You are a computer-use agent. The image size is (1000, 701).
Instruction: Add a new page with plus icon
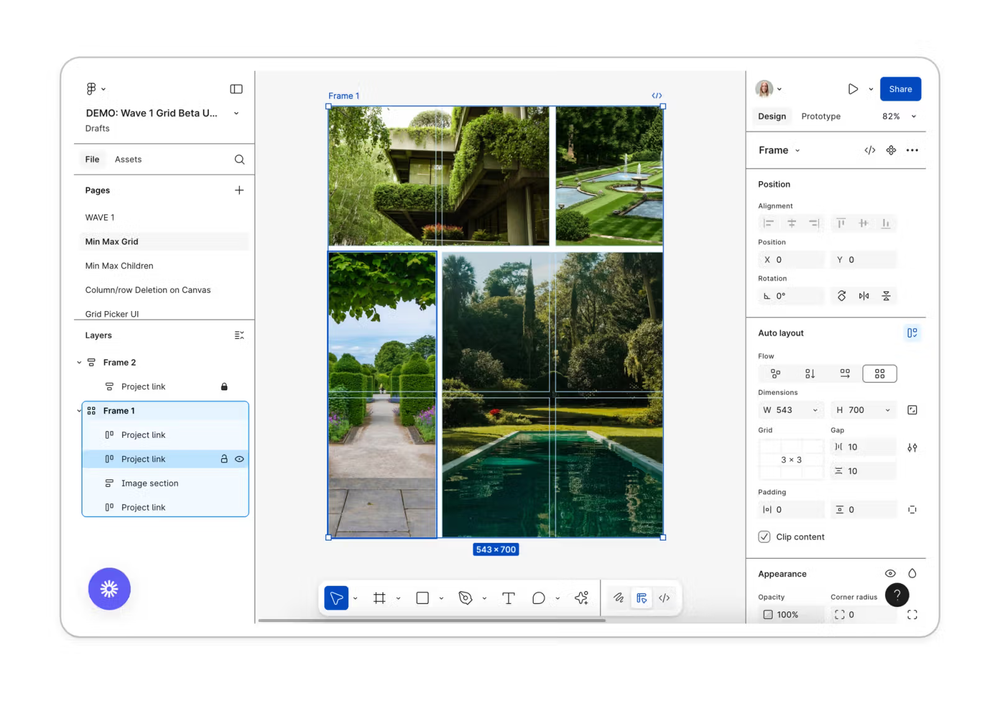pos(239,190)
